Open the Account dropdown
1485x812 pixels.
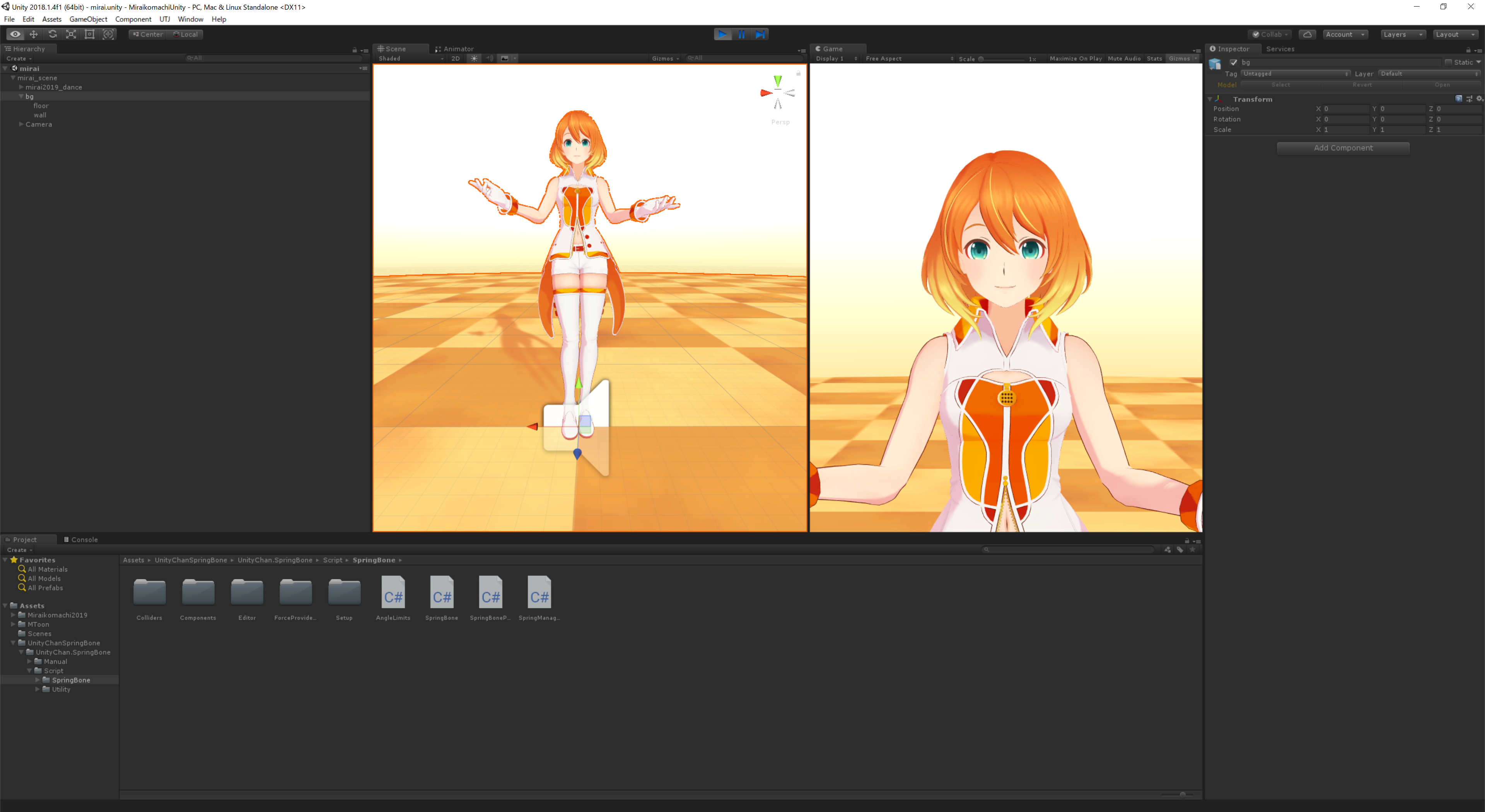point(1345,34)
